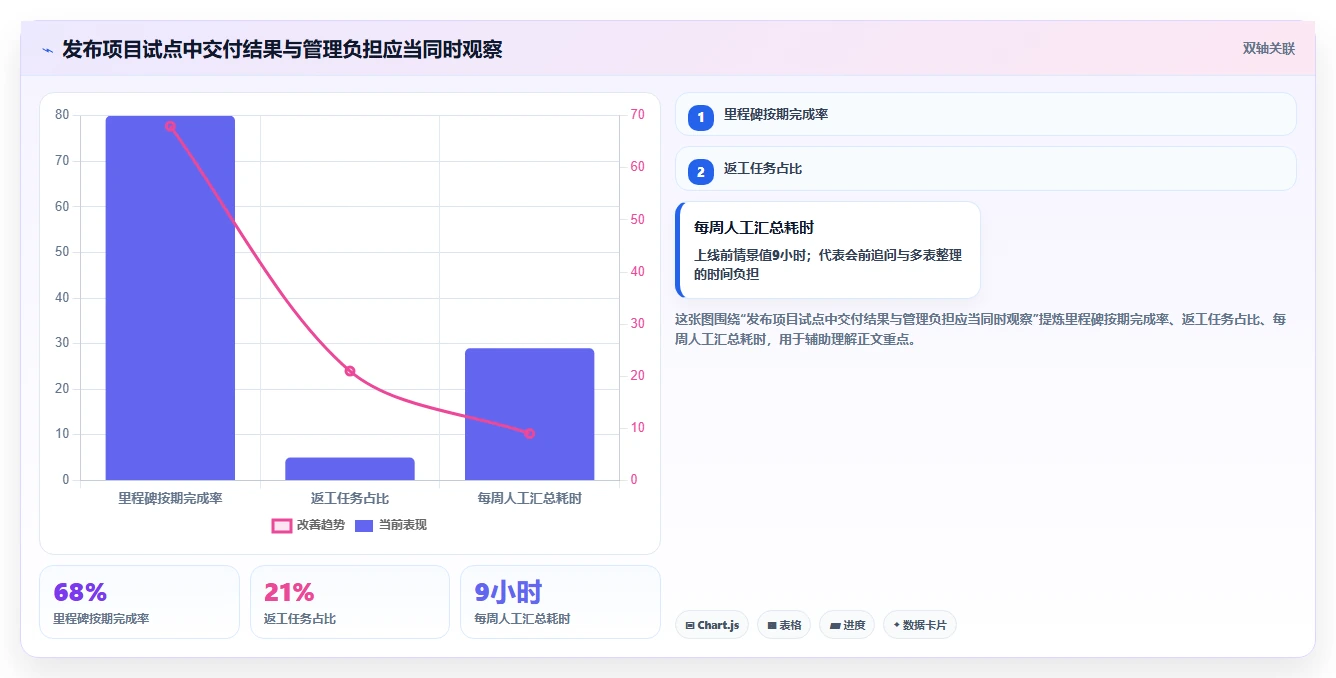Click the icon inside the 进度 tag
1336x678 pixels.
point(834,625)
